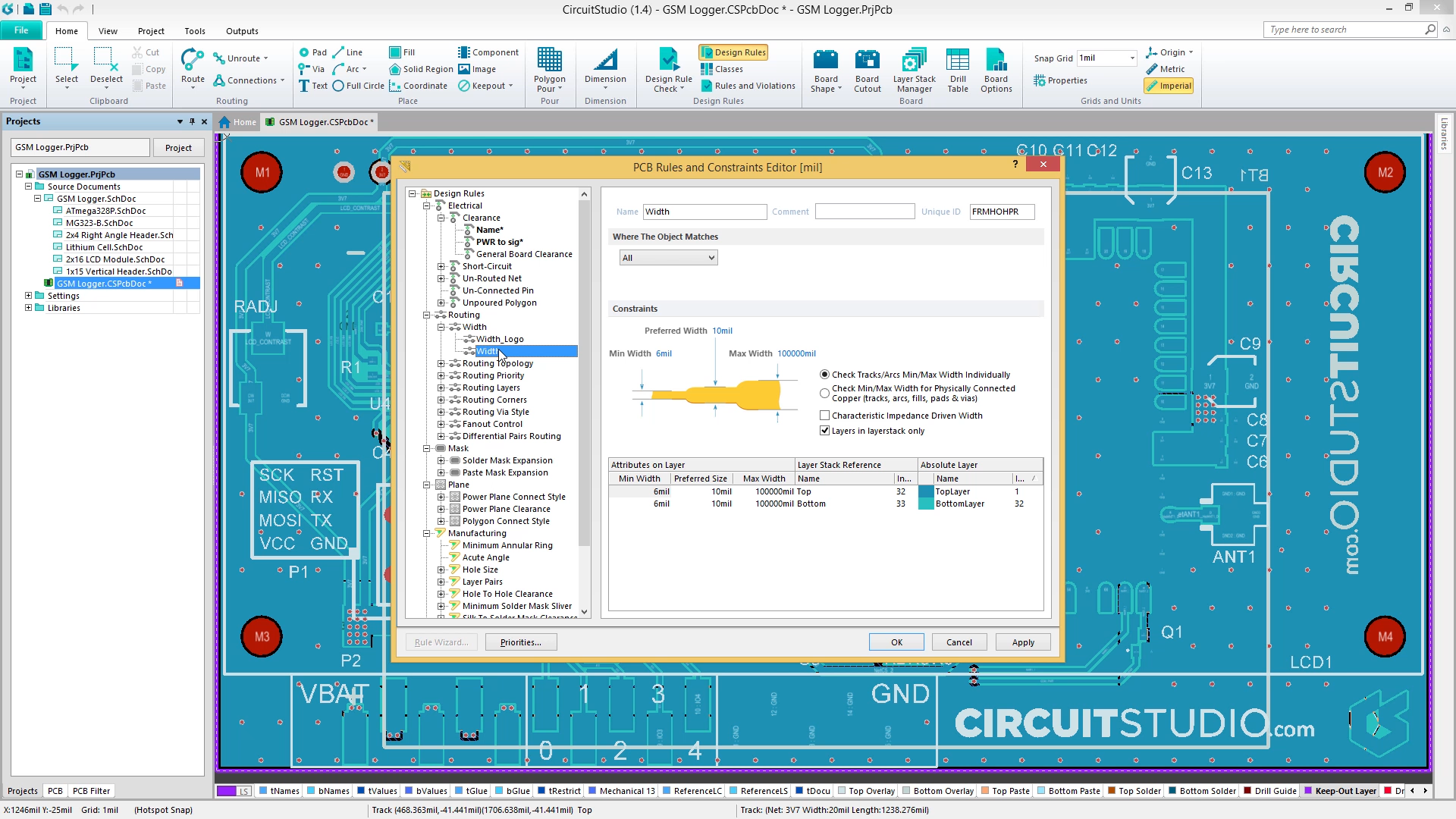Run Design Rule Check
Screen dimensions: 1456x819
pyautogui.click(x=667, y=72)
